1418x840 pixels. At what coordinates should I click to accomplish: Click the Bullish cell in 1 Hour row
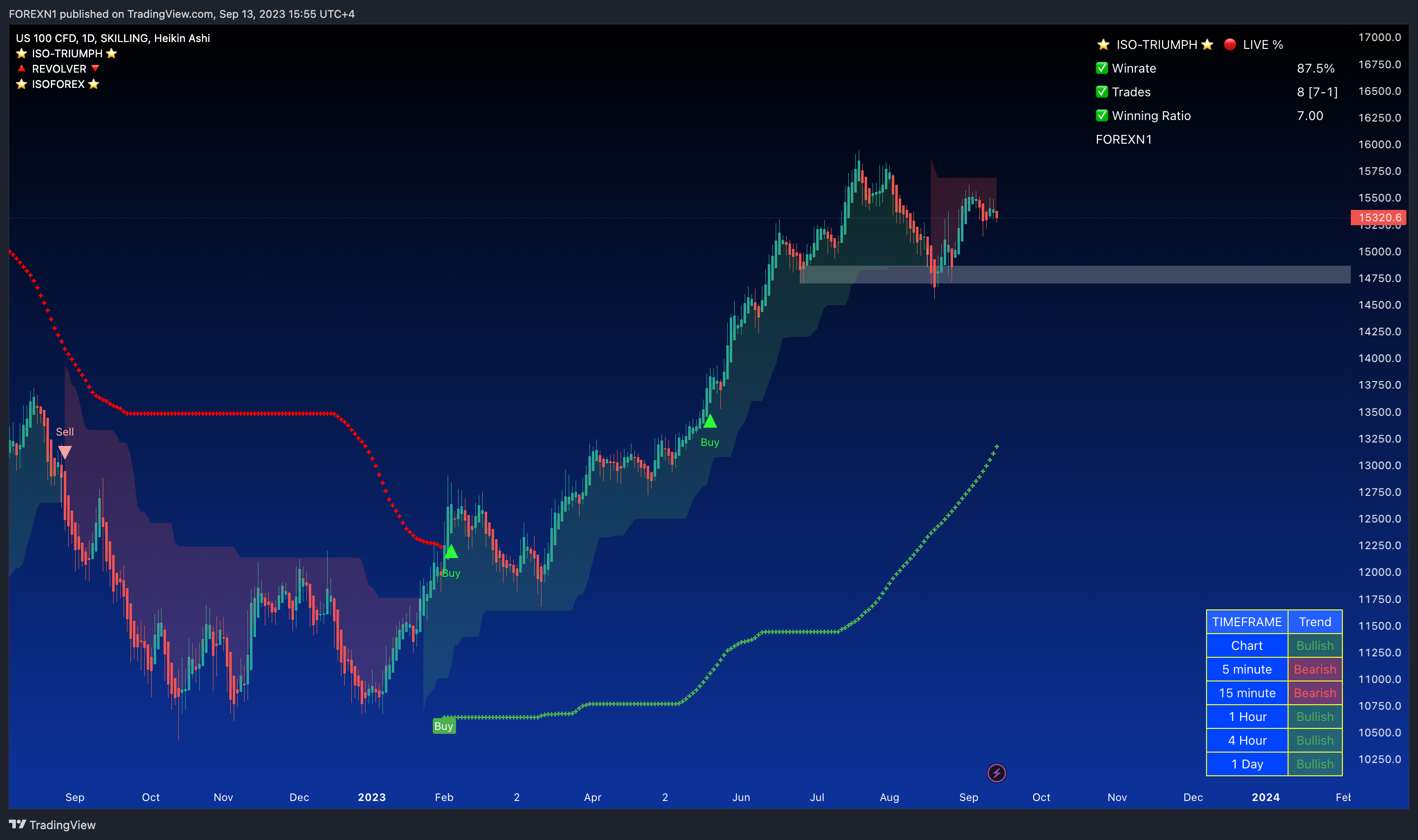(x=1315, y=717)
